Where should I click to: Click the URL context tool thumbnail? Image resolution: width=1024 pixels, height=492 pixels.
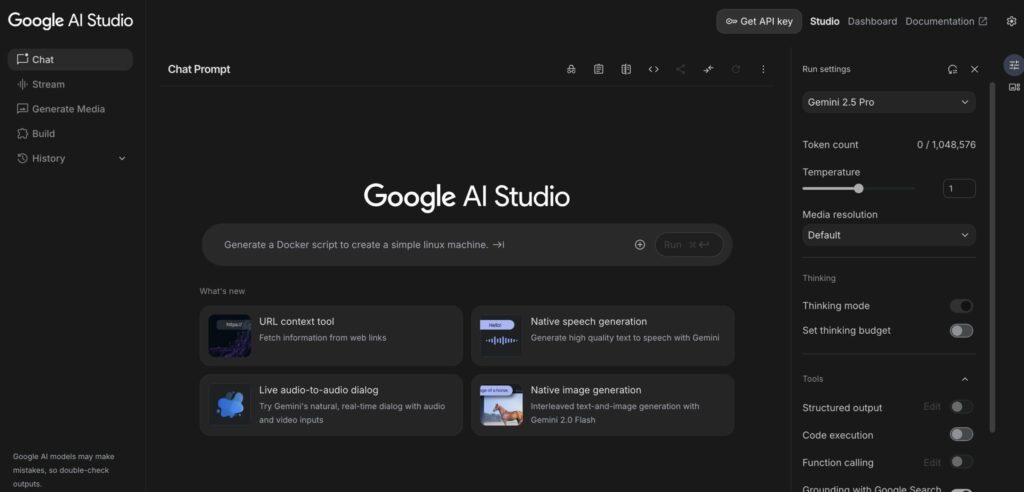point(229,336)
